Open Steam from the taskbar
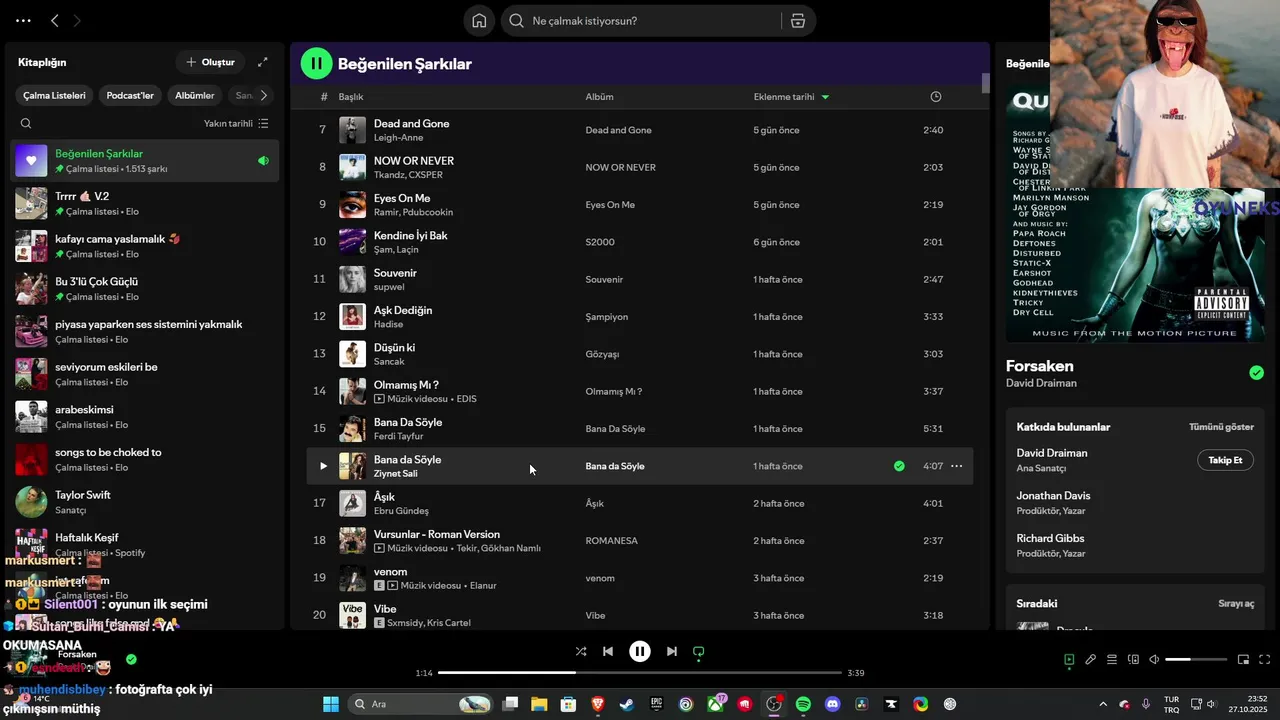1280x720 pixels. (x=626, y=704)
